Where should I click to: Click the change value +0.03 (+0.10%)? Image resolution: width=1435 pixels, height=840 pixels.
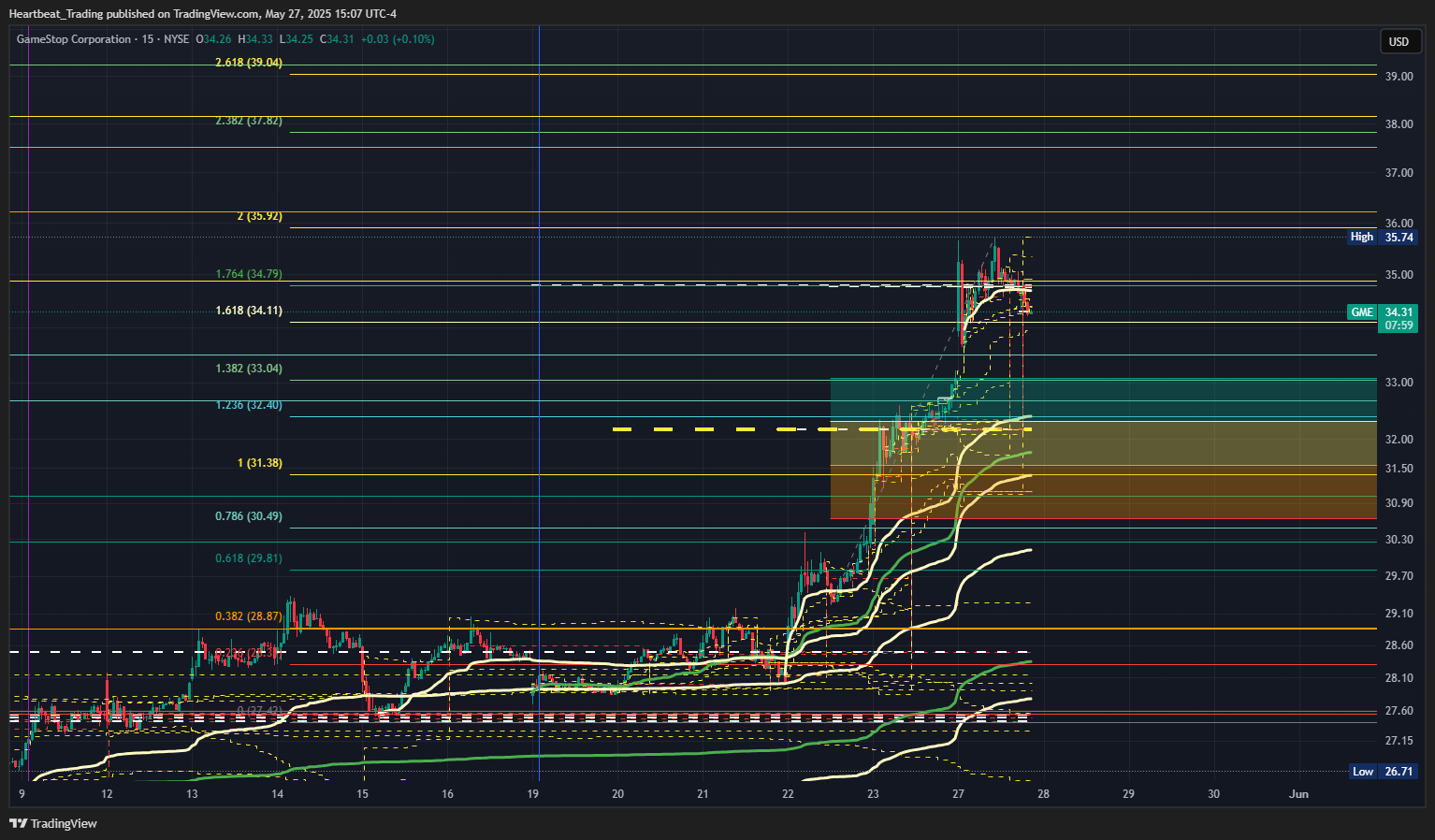(398, 39)
